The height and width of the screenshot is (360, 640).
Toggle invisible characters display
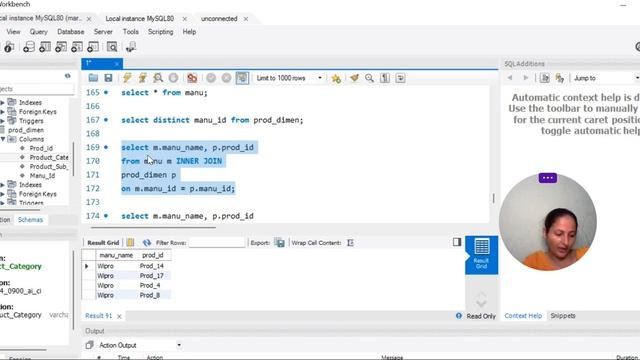coord(385,78)
